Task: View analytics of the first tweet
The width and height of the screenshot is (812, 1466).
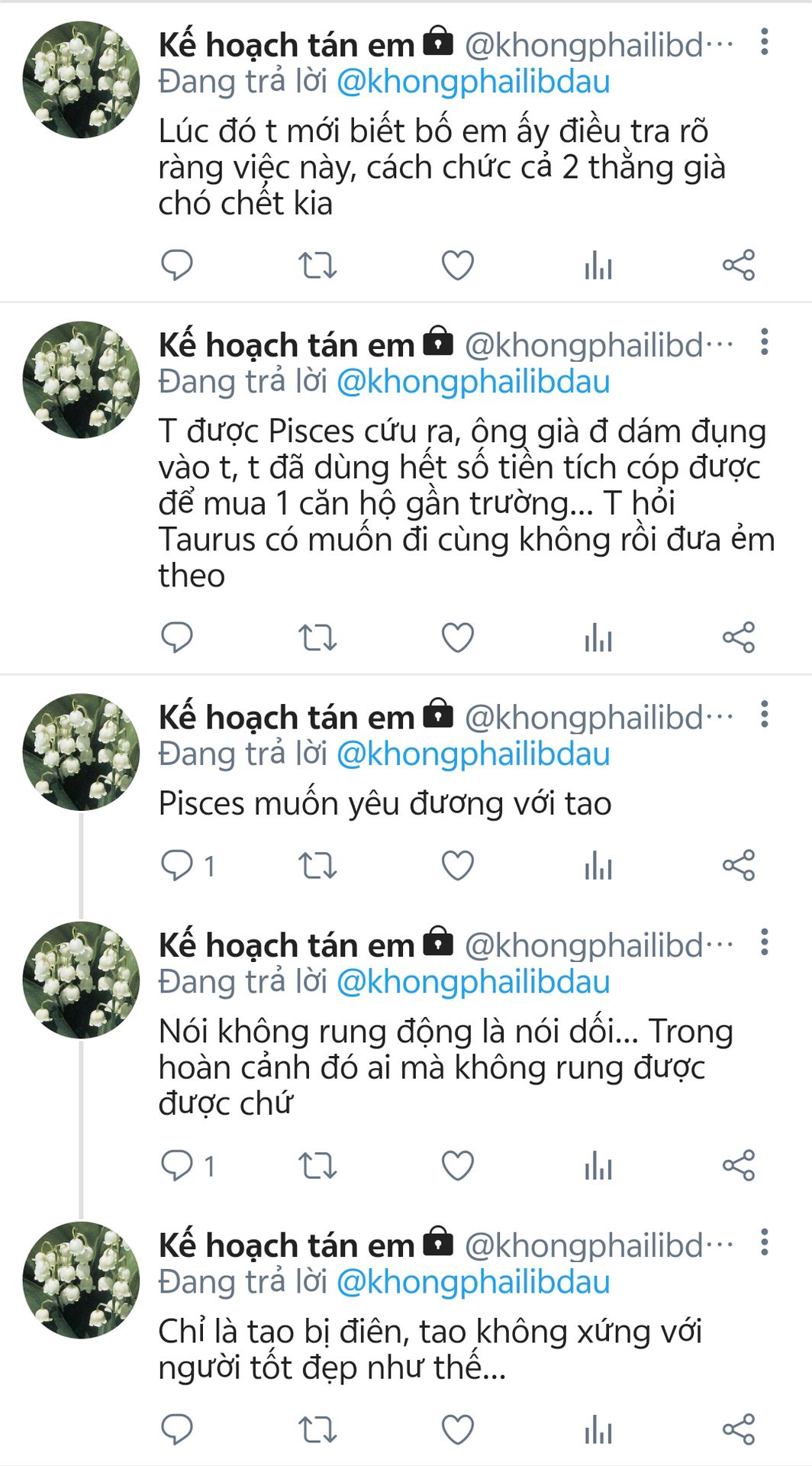Action: point(598,265)
